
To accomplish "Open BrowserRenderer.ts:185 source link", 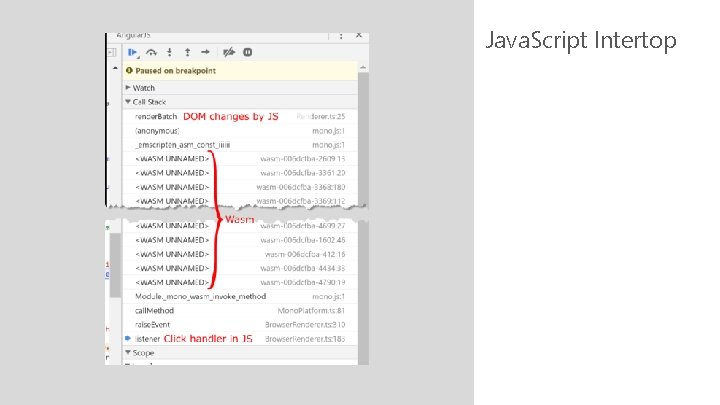I will 305,339.
